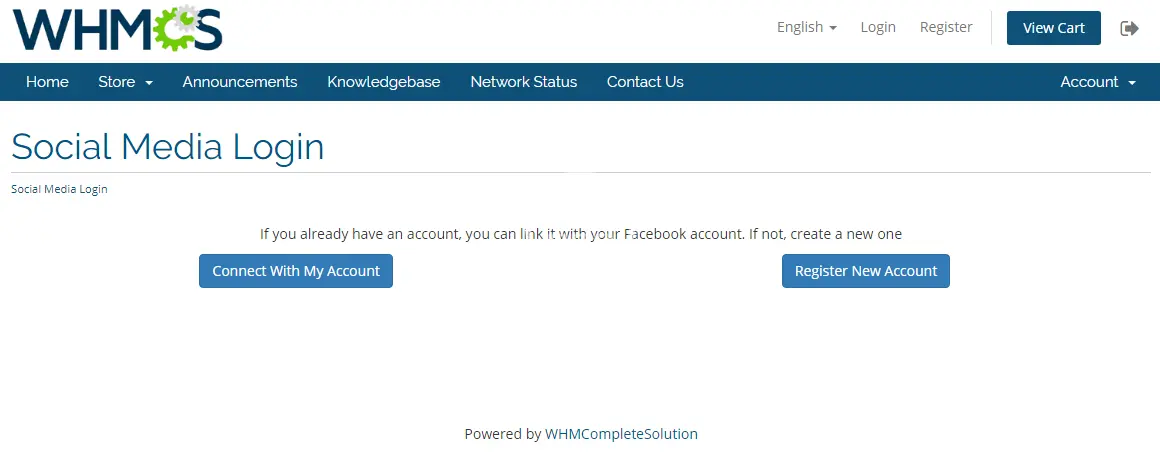Click the Facebook account linking instruction text

pyautogui.click(x=581, y=234)
